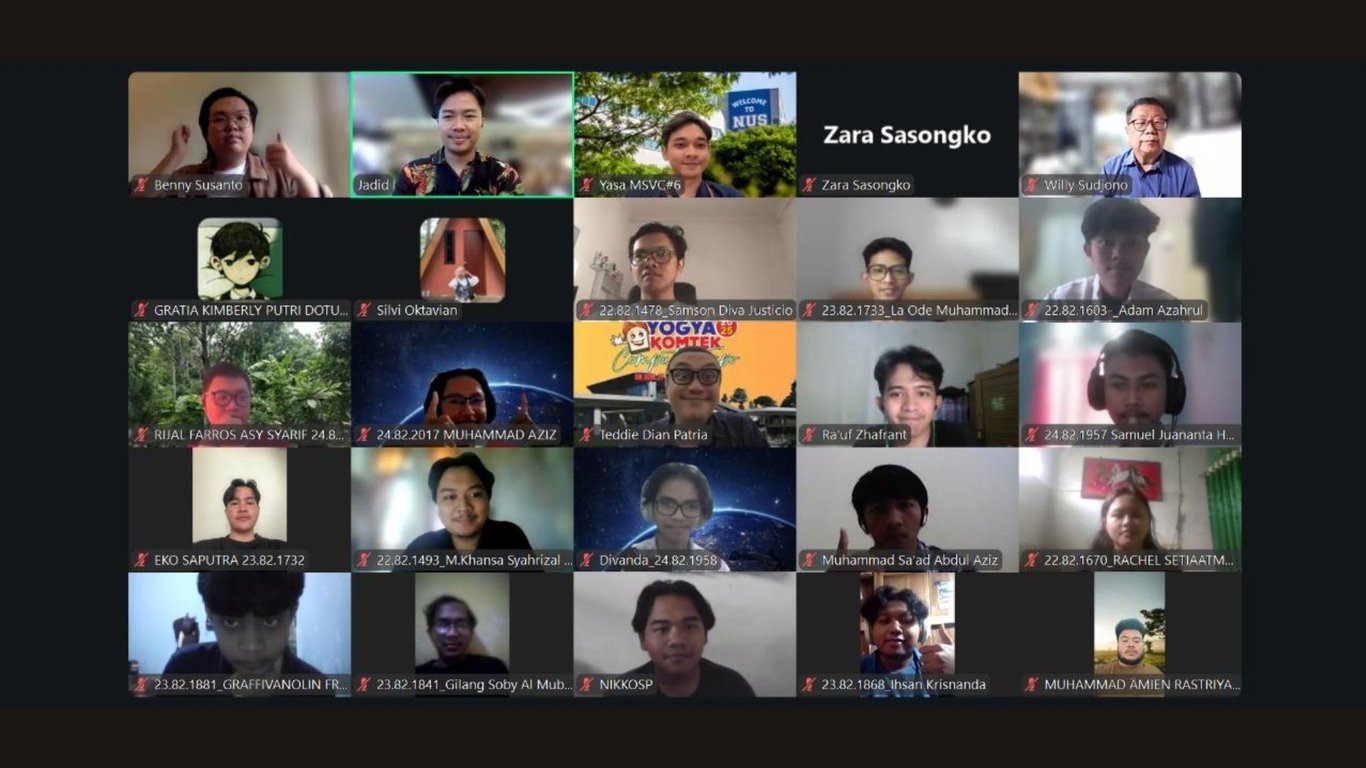Click muted mic icon next to Divanda_24.82.1958
Viewport: 1366px width, 768px height.
pos(587,560)
